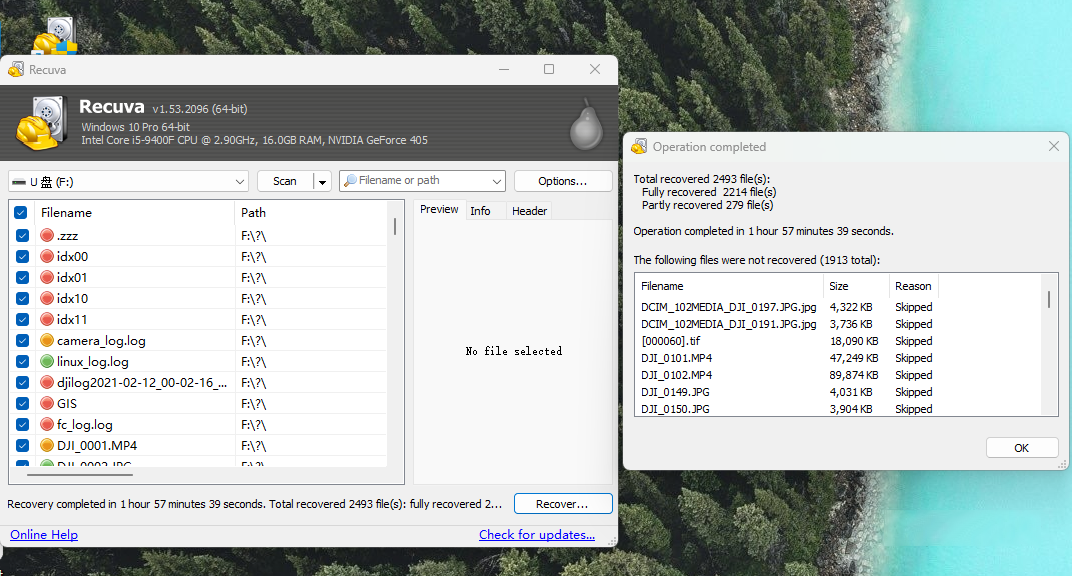1072x576 pixels.
Task: Toggle the select-all checkbox in Filename header
Action: pos(21,212)
